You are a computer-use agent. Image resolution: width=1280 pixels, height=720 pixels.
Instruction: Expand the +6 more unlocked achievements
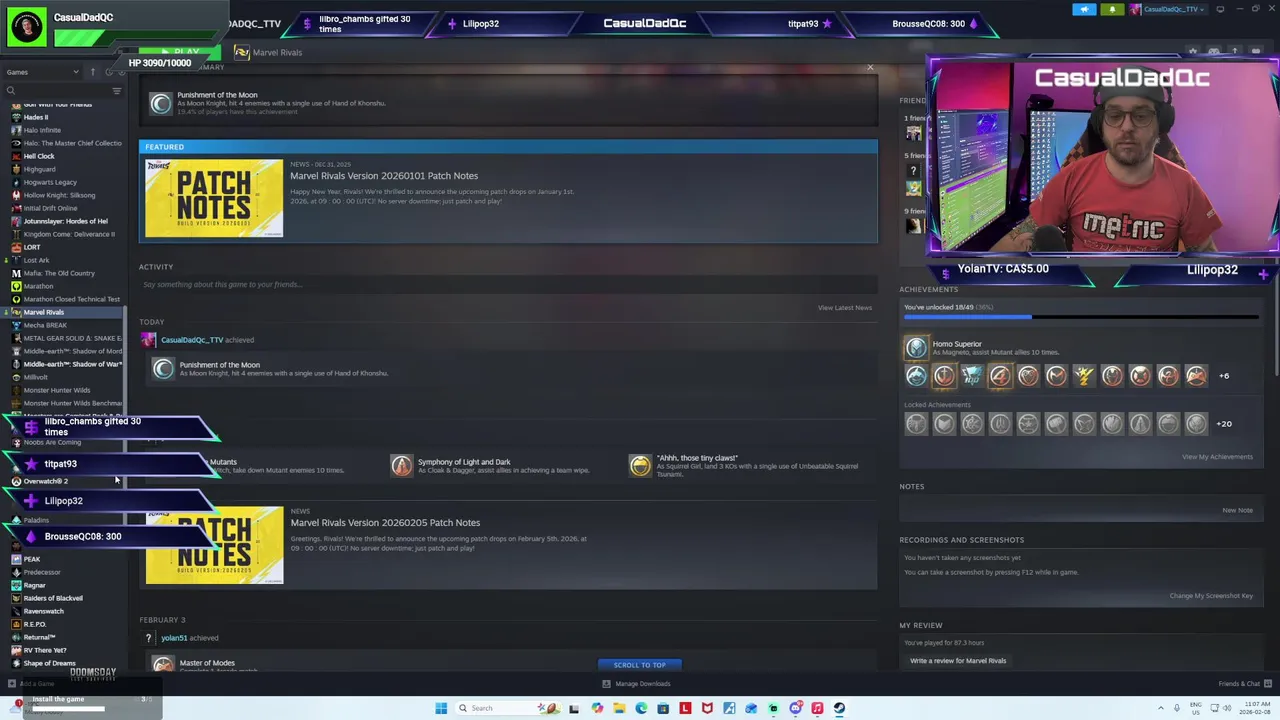pyautogui.click(x=1224, y=376)
